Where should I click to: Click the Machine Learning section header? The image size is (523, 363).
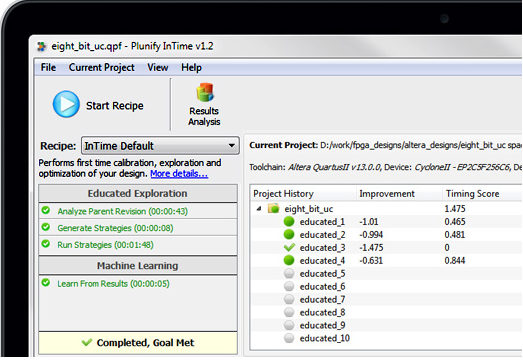tap(138, 266)
